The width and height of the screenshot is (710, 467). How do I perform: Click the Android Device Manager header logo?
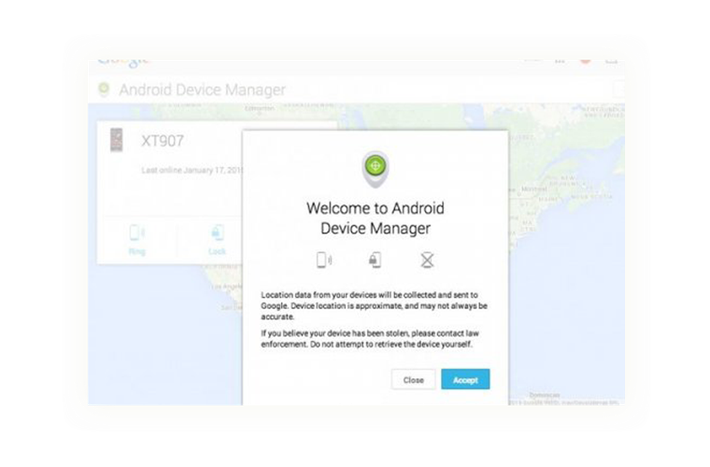pos(104,89)
